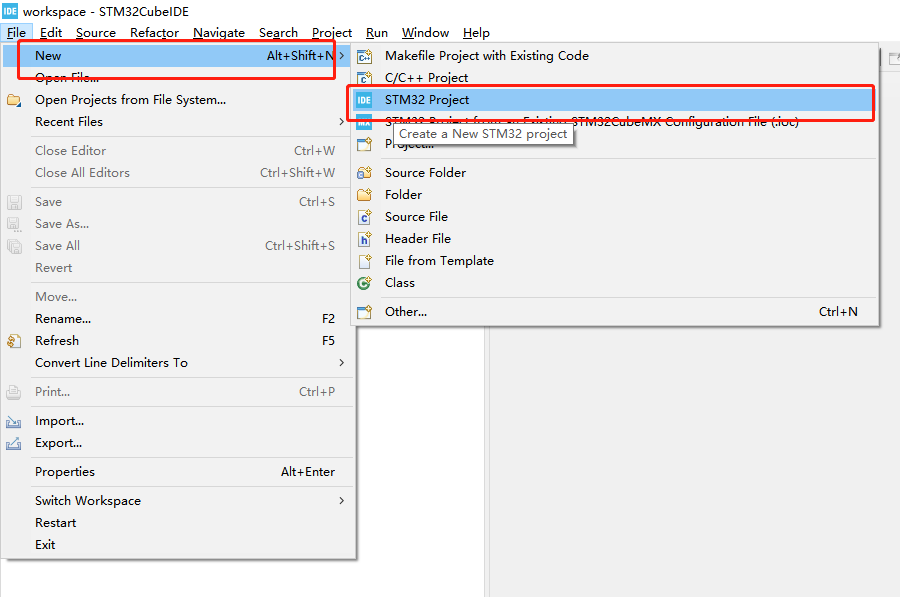Select Refresh in File menu

coord(178,341)
